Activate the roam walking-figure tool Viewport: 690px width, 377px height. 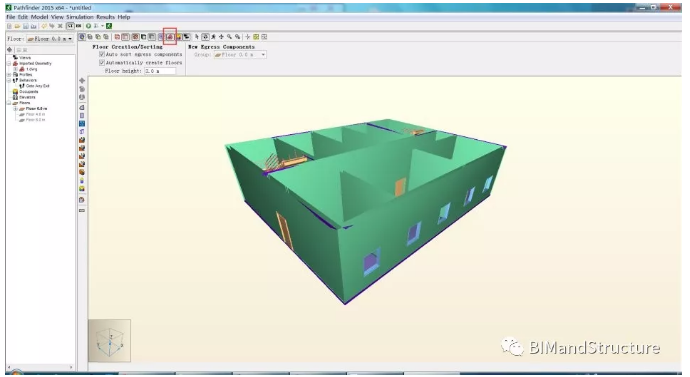[x=213, y=37]
